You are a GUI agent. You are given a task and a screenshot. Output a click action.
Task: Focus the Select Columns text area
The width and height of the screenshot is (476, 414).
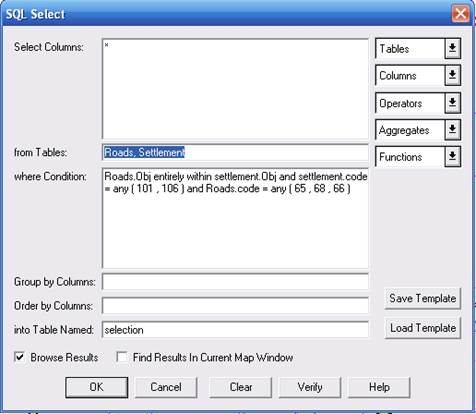click(235, 89)
